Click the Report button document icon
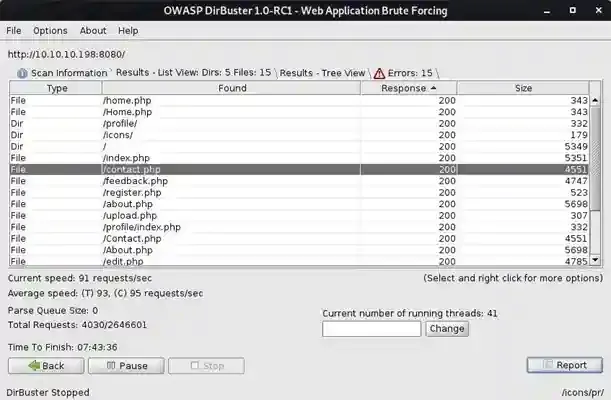Screen dimensions: 611x400 [x=547, y=366]
